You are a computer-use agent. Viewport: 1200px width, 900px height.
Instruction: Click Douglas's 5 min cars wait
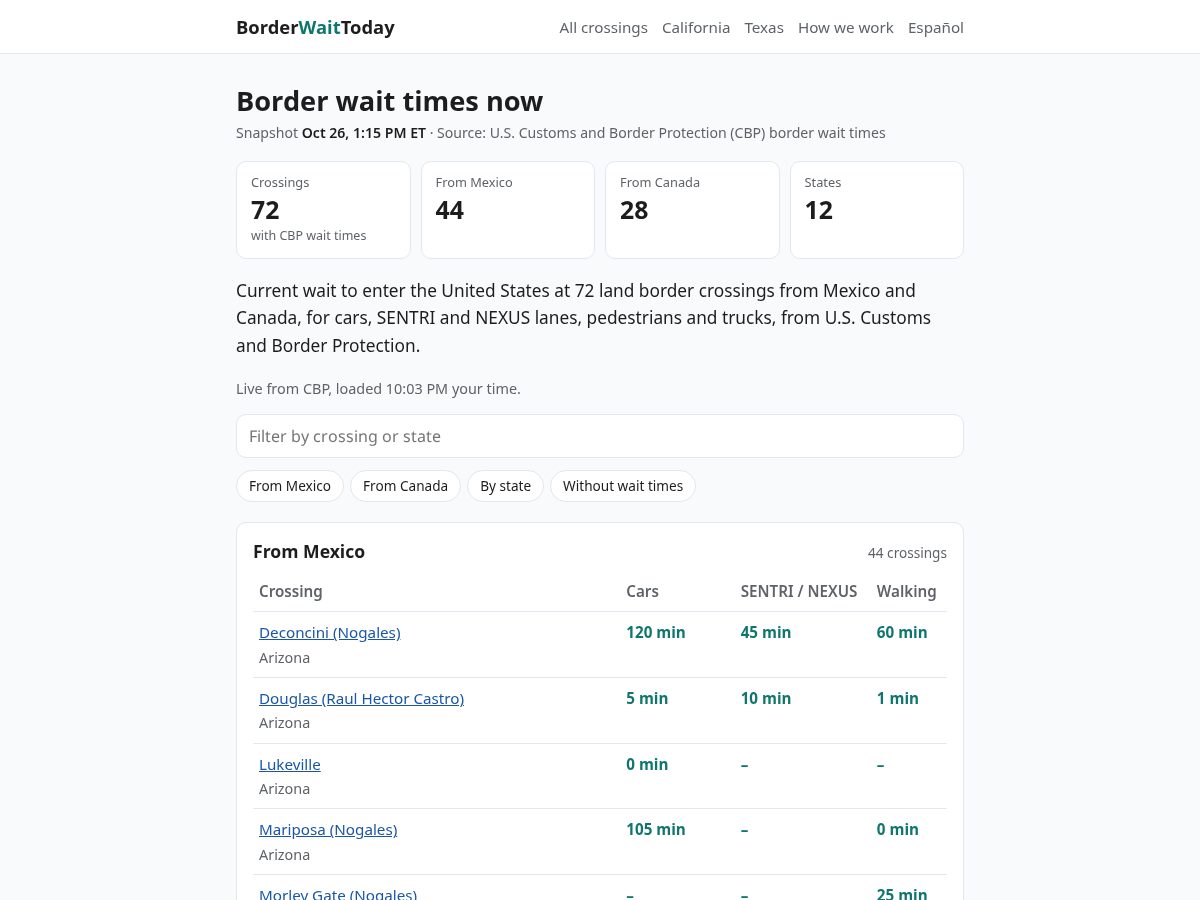[647, 699]
